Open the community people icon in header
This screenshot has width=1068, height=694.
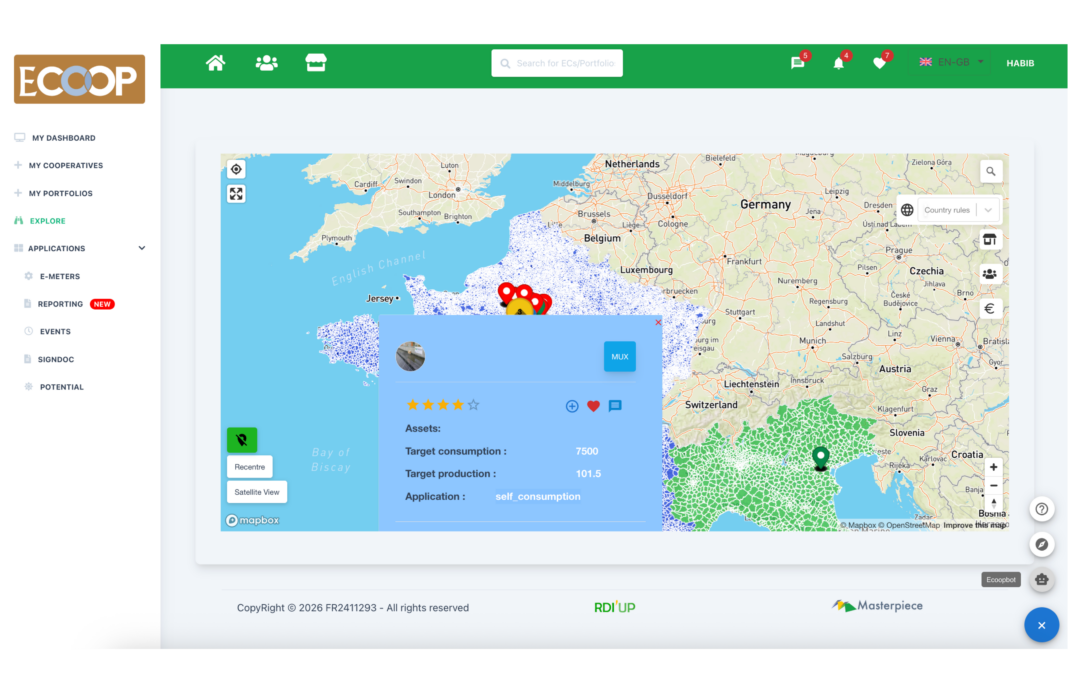(266, 63)
